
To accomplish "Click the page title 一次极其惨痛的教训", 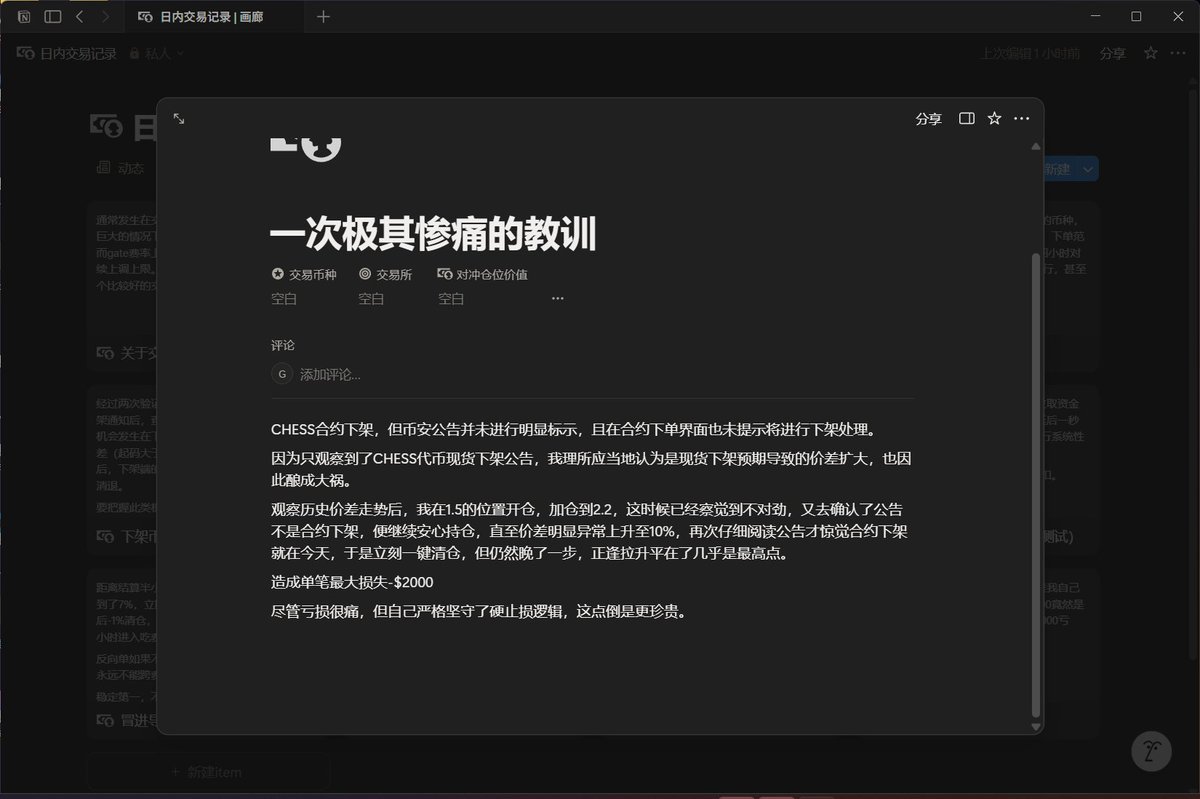I will tap(433, 234).
